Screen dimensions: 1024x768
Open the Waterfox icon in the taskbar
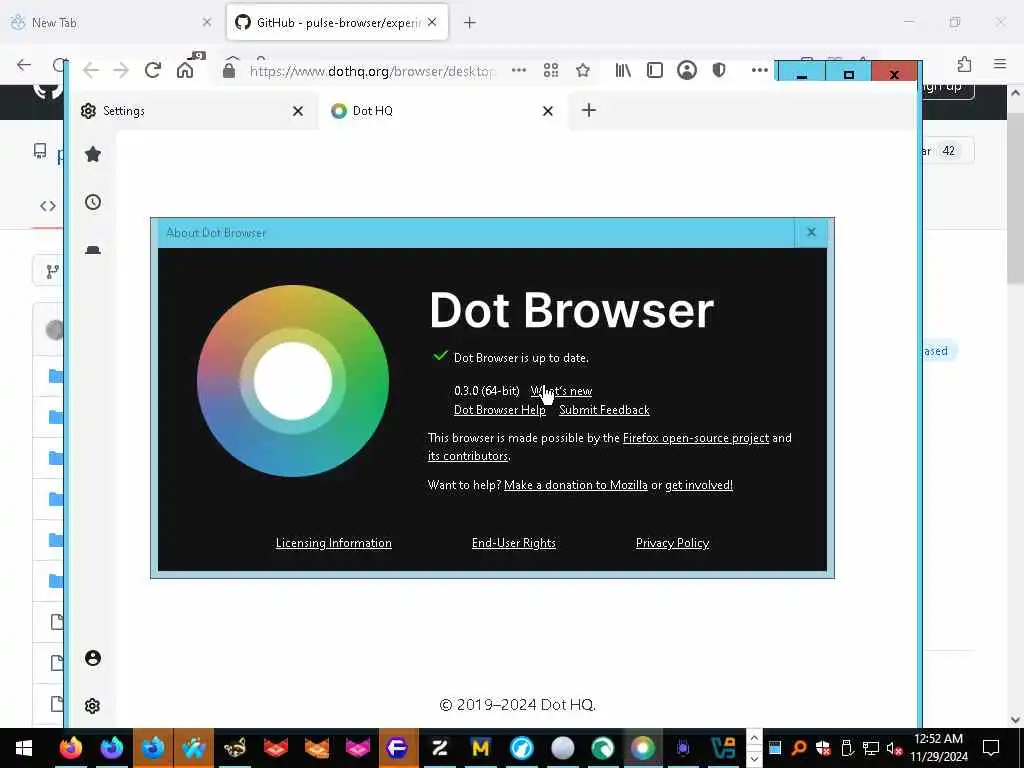(x=193, y=748)
